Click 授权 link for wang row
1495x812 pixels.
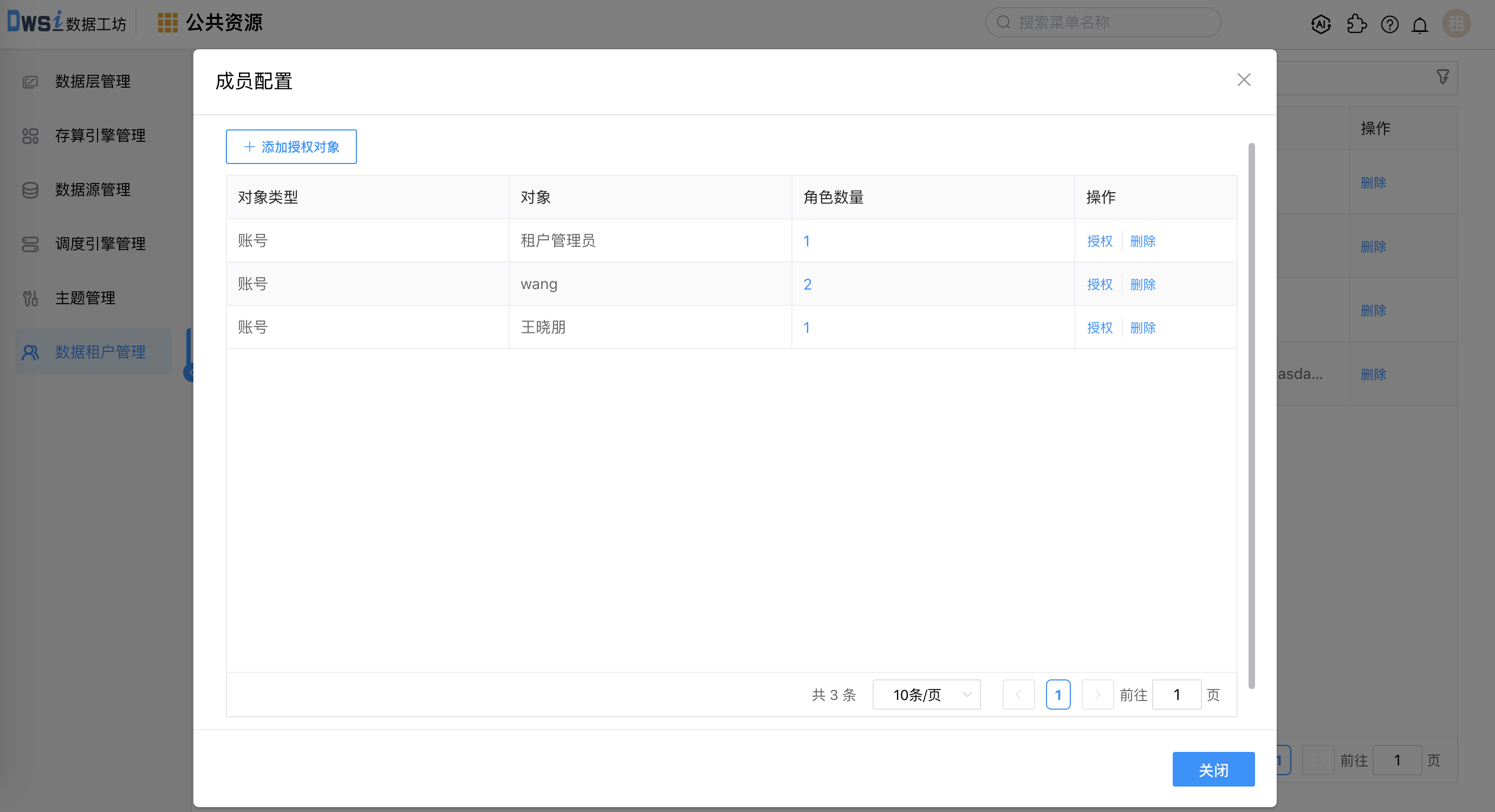tap(1099, 284)
